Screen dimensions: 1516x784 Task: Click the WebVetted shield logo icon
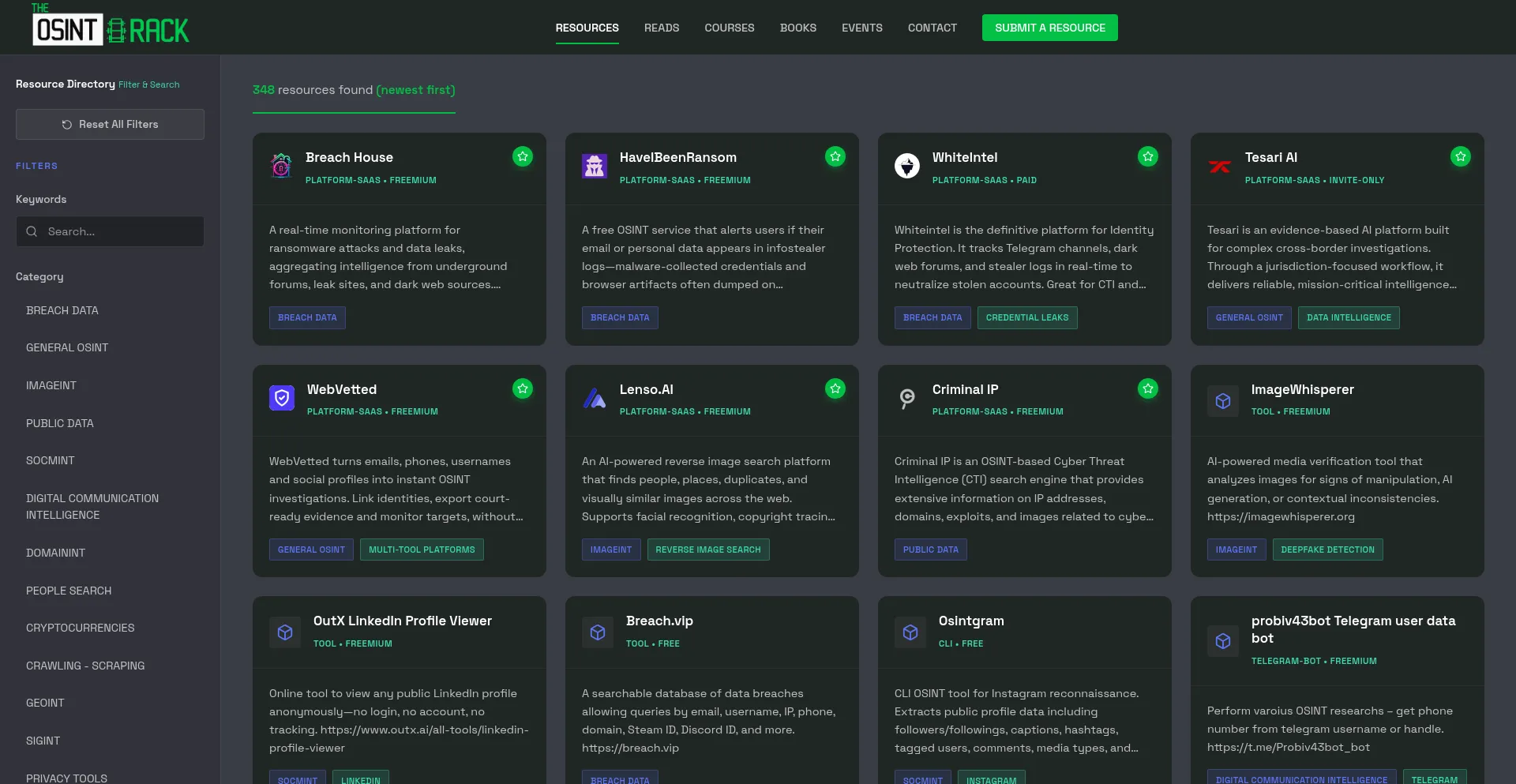282,398
